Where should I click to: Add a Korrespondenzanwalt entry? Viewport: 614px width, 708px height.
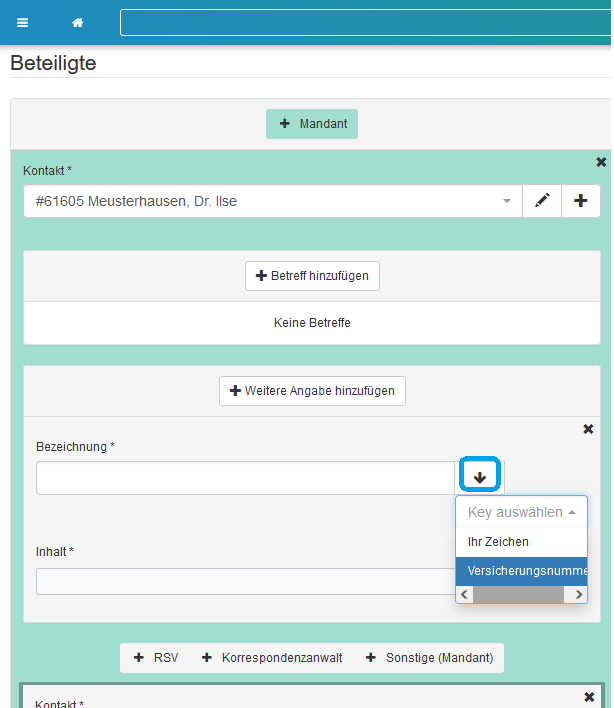pos(272,658)
